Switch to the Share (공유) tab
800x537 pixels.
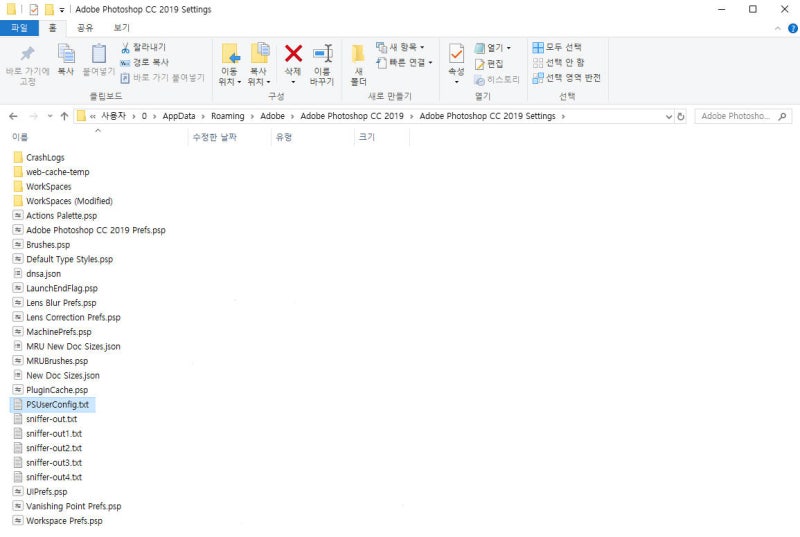pyautogui.click(x=85, y=28)
